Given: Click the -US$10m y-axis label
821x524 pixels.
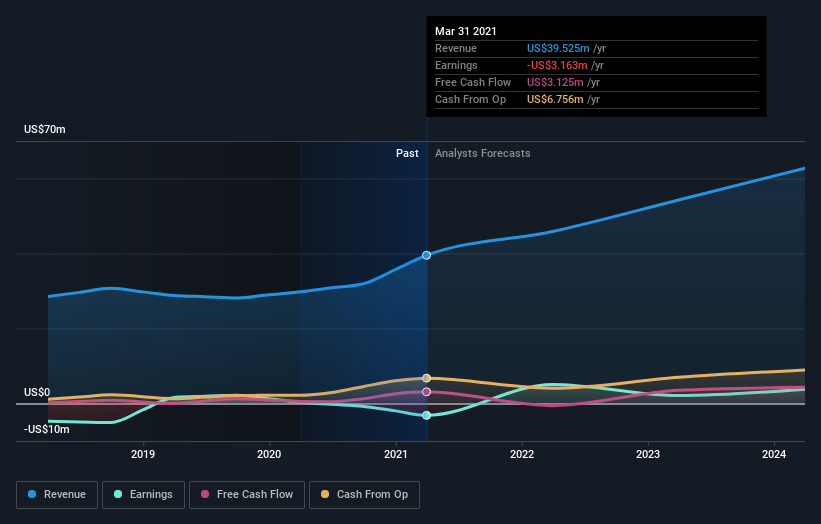Looking at the screenshot, I should click(x=46, y=429).
